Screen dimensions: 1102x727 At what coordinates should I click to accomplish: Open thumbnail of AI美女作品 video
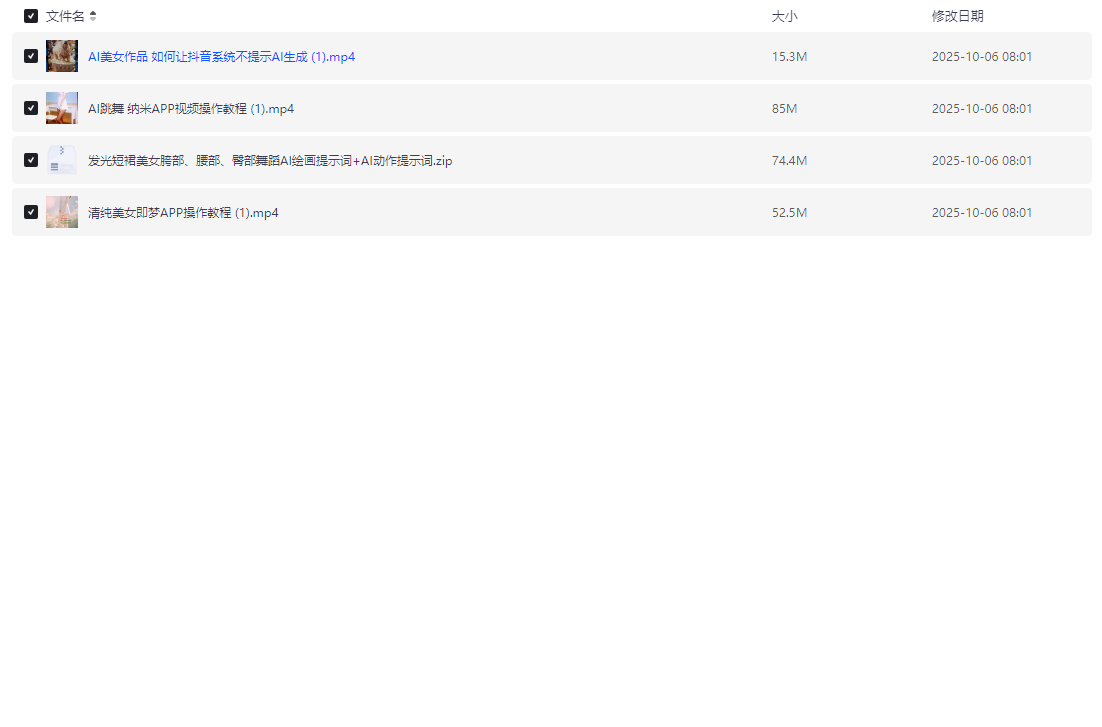(x=61, y=56)
